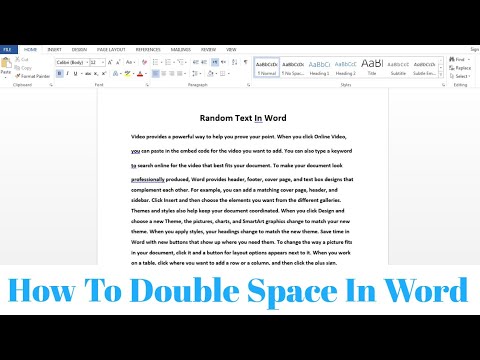
Task: Grow the font size
Action: 110,62
